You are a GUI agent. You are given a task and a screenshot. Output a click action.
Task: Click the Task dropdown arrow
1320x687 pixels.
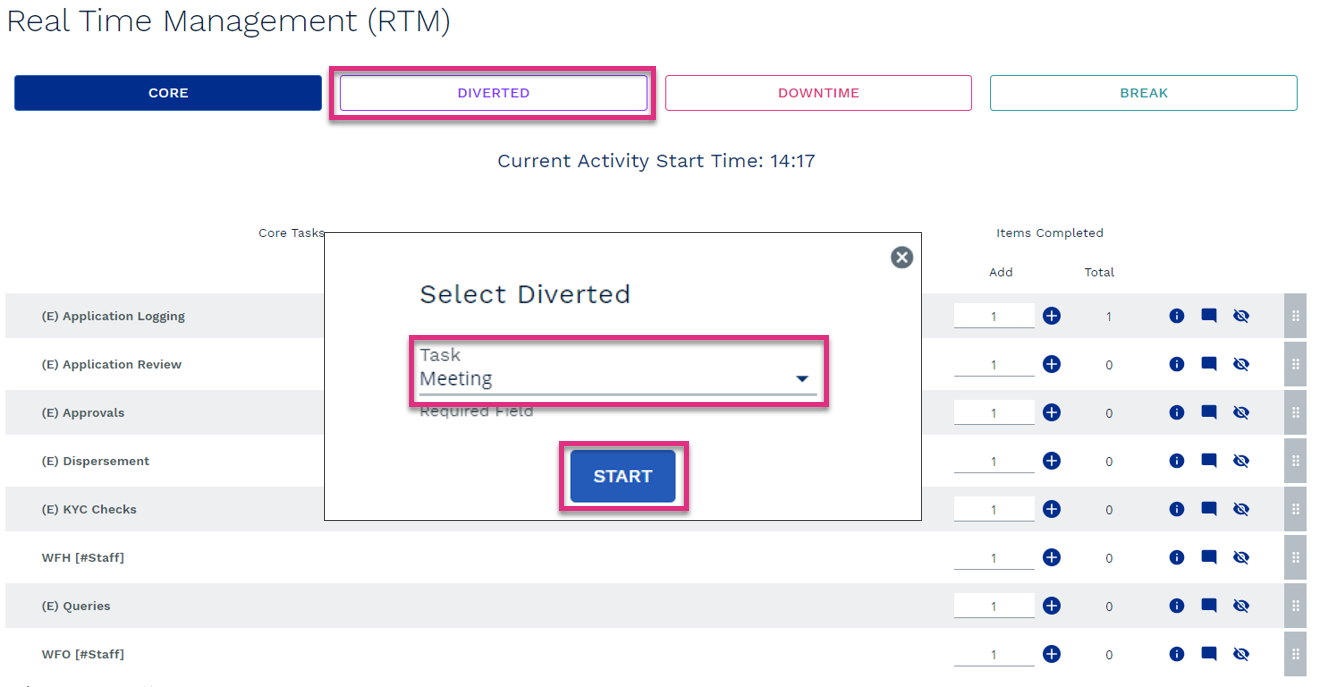801,379
